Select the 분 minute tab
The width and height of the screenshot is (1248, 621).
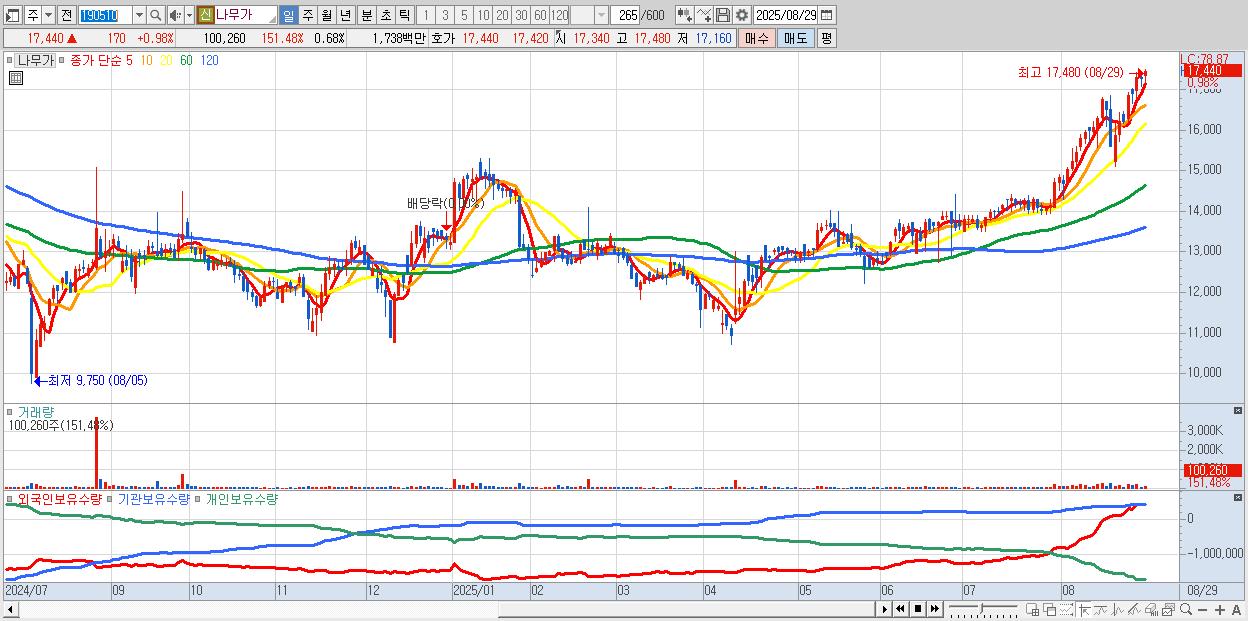click(366, 15)
